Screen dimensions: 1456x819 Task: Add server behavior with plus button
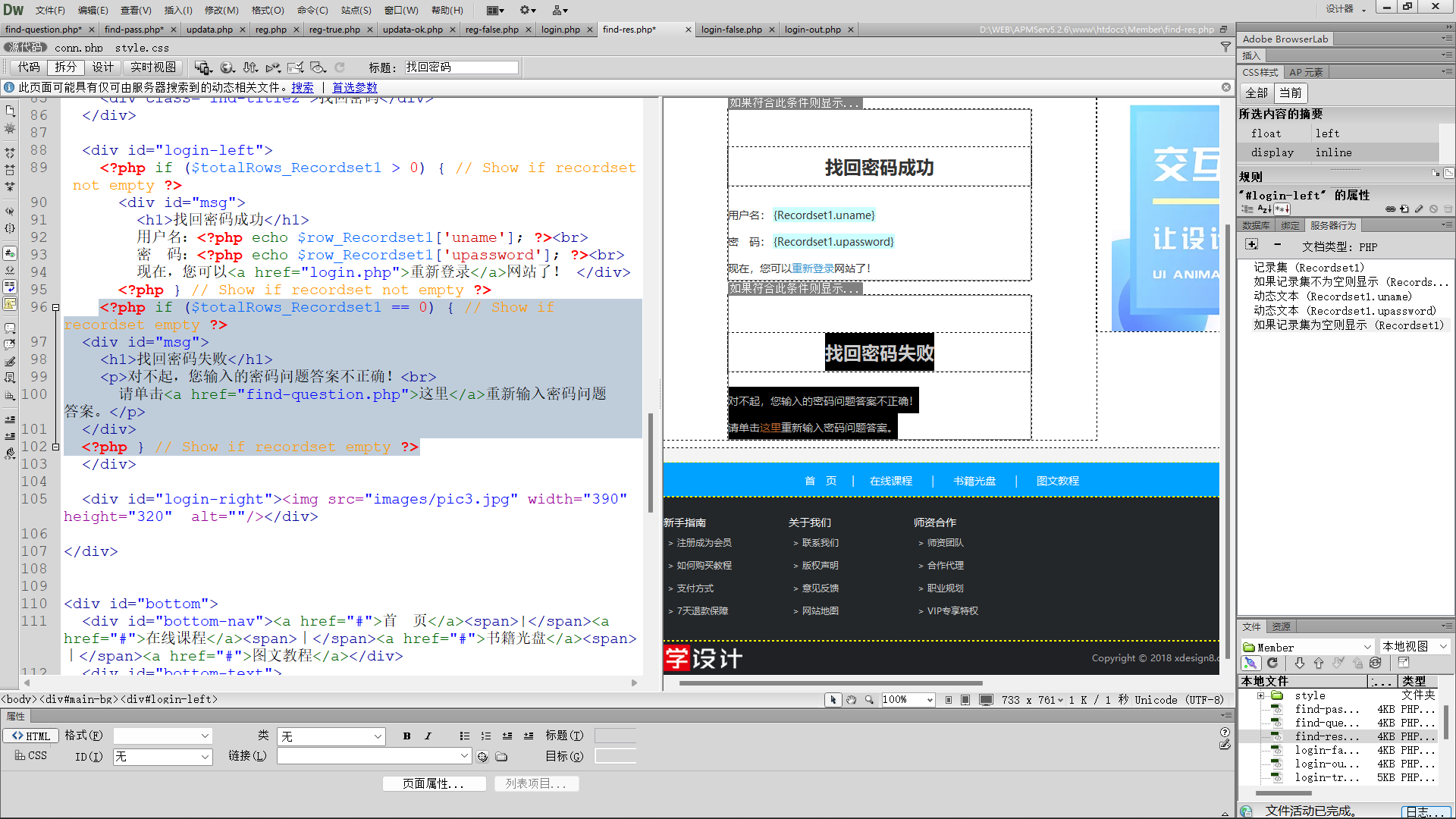click(1252, 244)
